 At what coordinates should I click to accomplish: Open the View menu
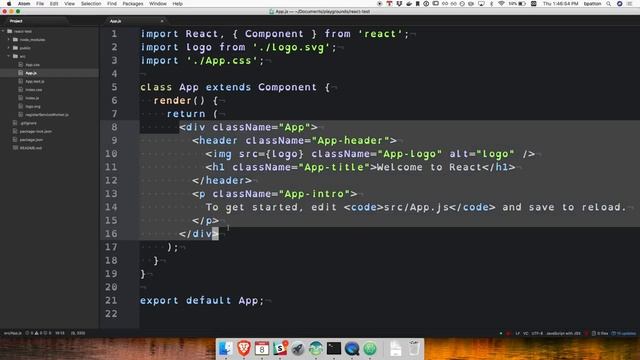(x=69, y=4)
